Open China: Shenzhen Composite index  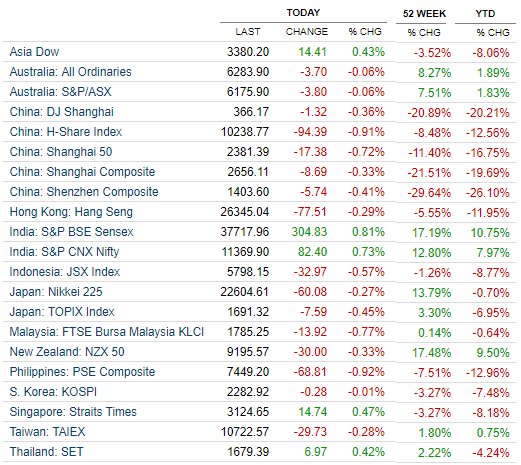(84, 192)
